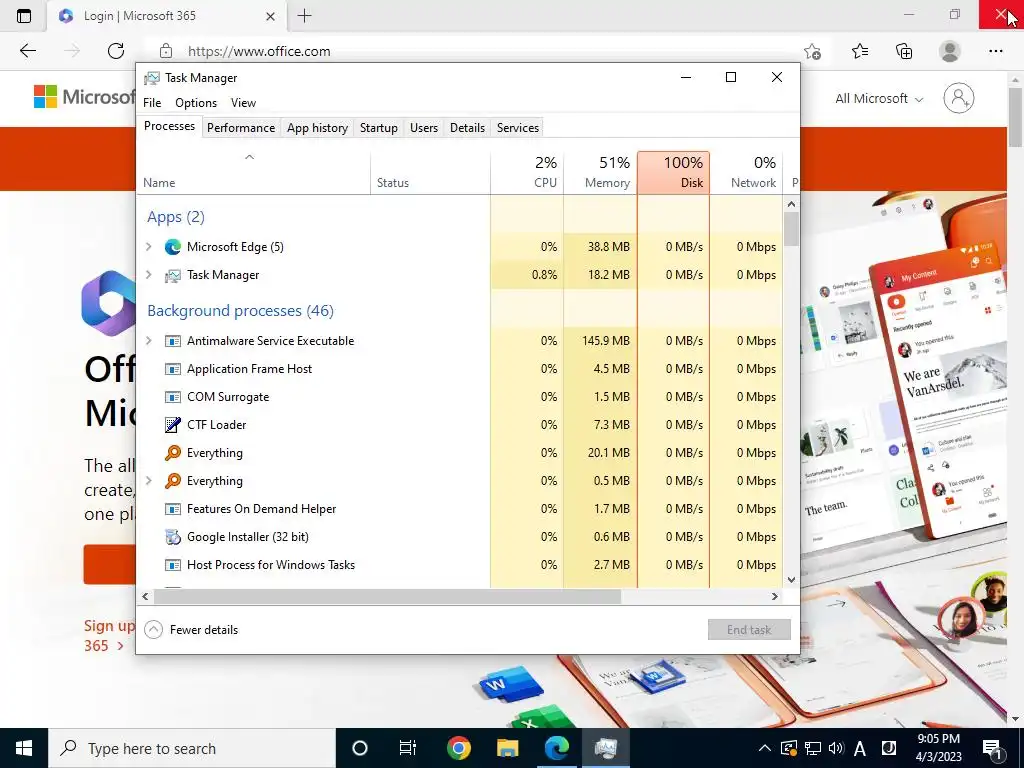The height and width of the screenshot is (768, 1024).
Task: Reload the office.com page
Action: point(116,51)
